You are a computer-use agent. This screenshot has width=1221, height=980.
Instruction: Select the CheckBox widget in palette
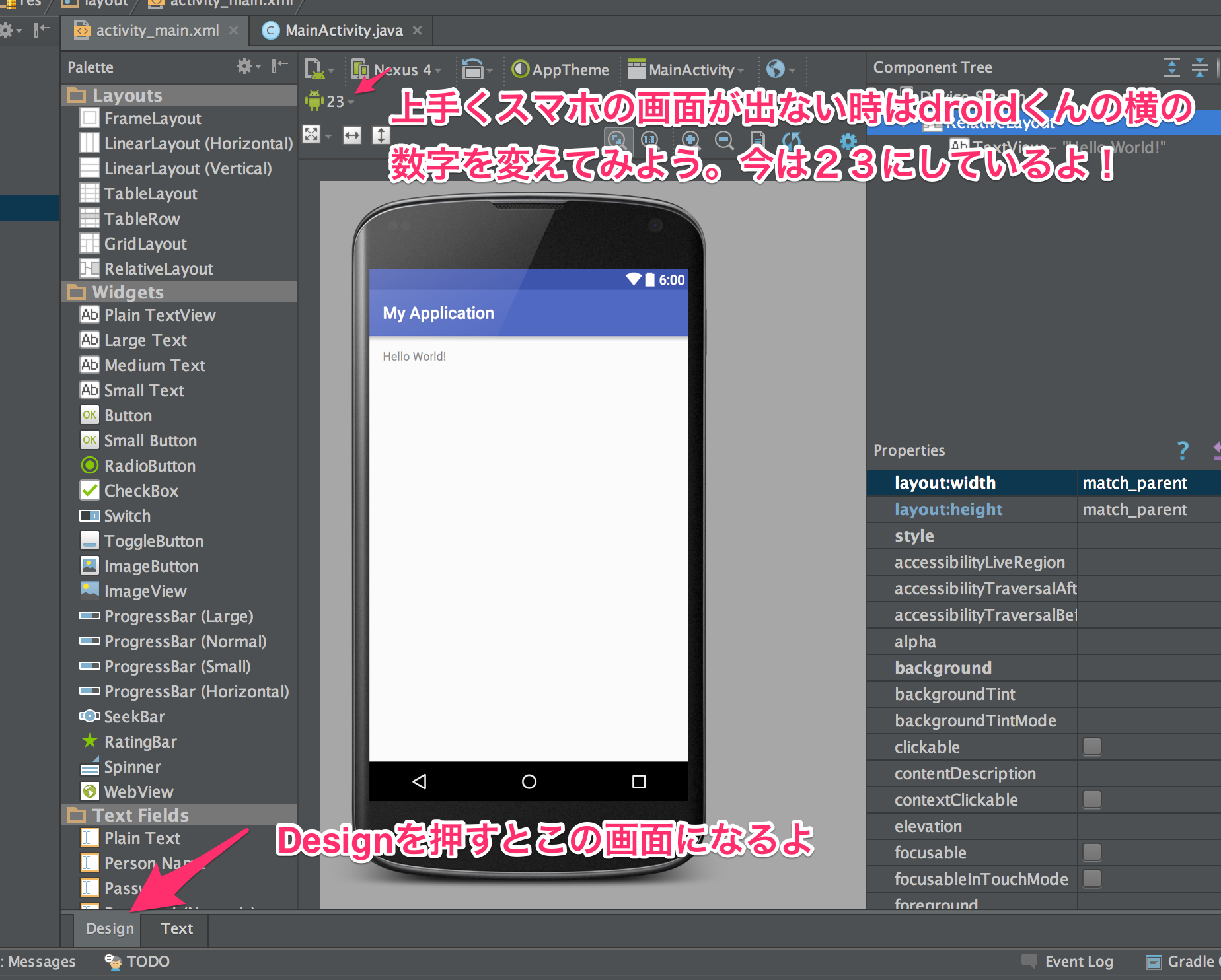129,491
